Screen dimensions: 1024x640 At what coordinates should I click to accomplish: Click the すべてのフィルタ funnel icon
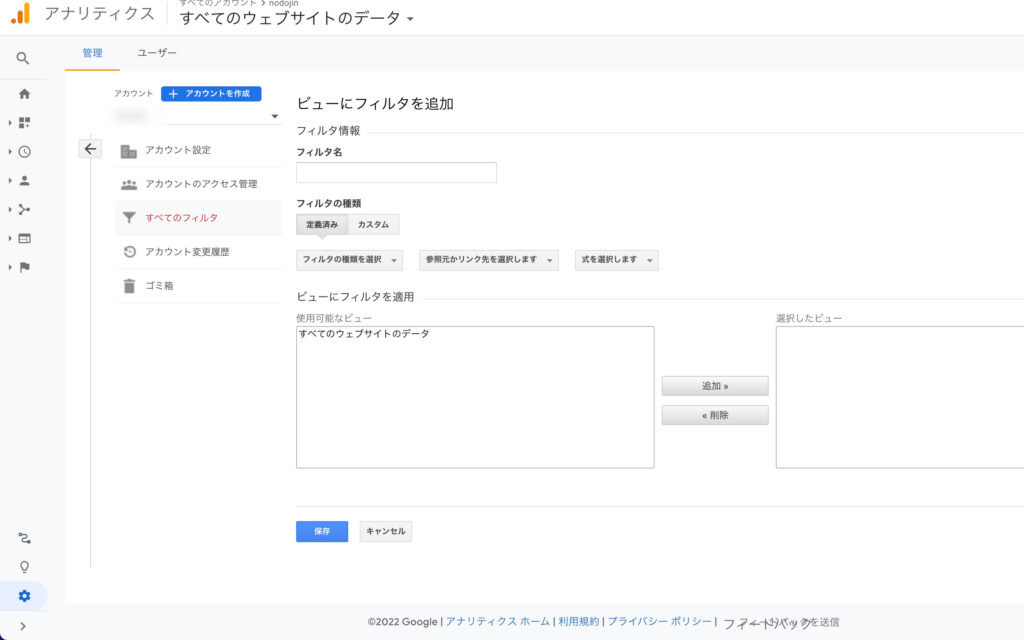[x=129, y=218]
